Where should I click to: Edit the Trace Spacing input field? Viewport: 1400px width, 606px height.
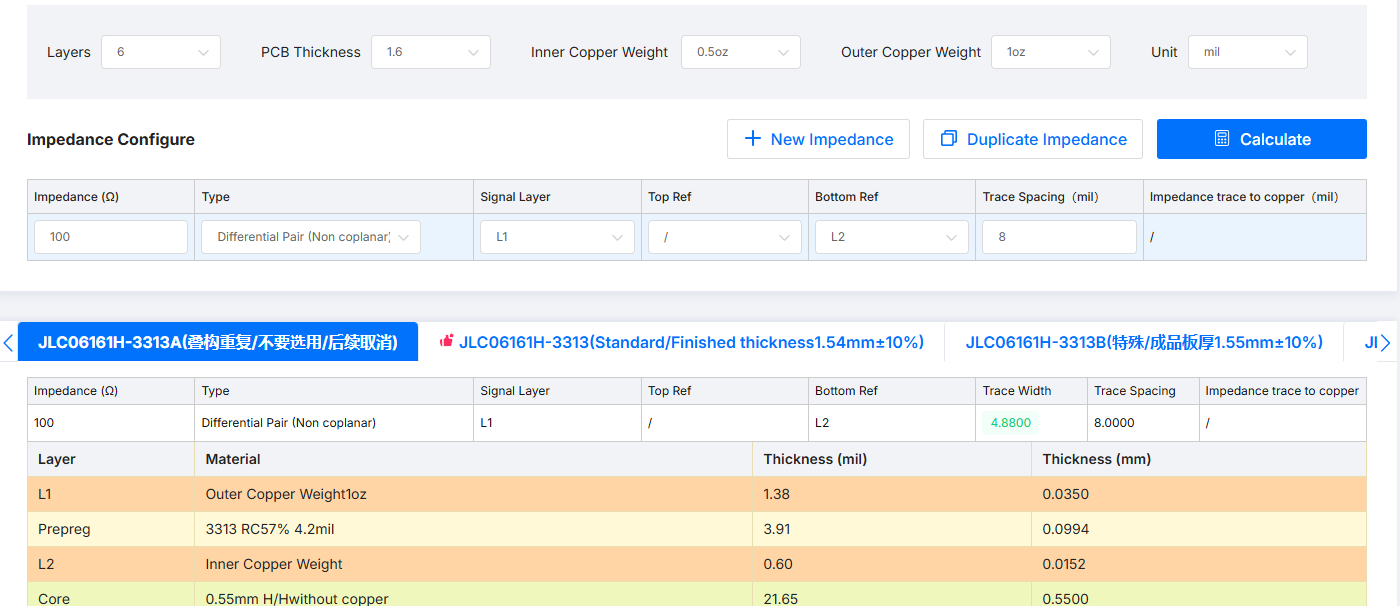pos(1059,237)
